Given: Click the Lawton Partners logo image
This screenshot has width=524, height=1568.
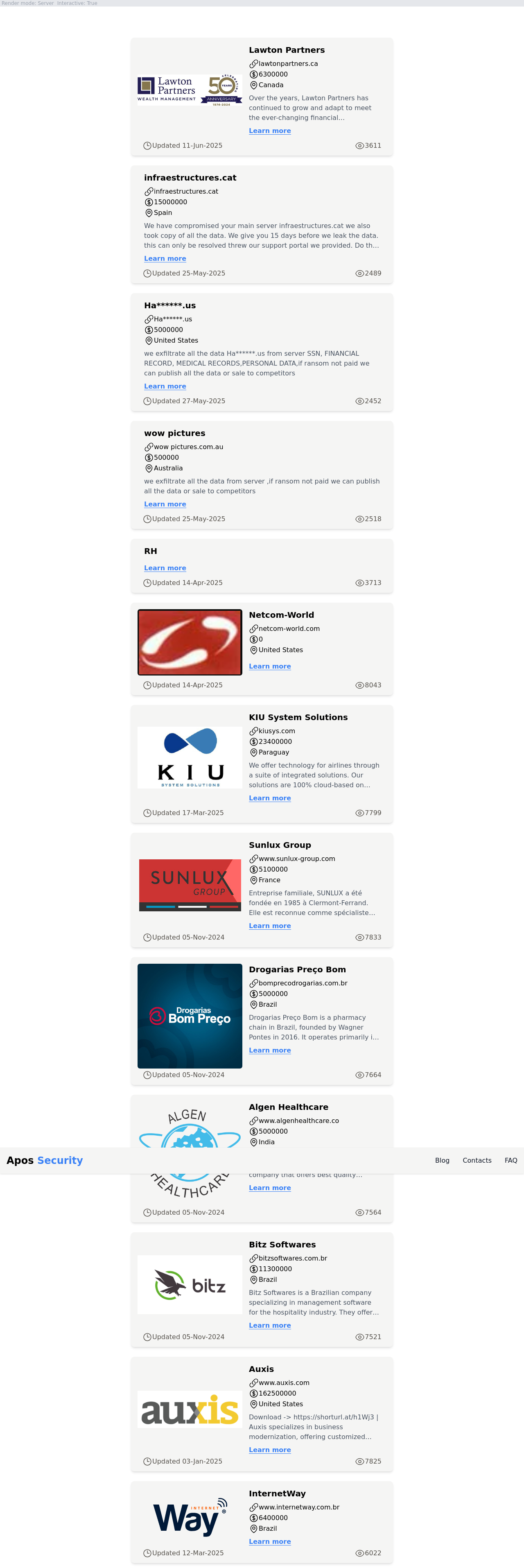Looking at the screenshot, I should tap(190, 90).
